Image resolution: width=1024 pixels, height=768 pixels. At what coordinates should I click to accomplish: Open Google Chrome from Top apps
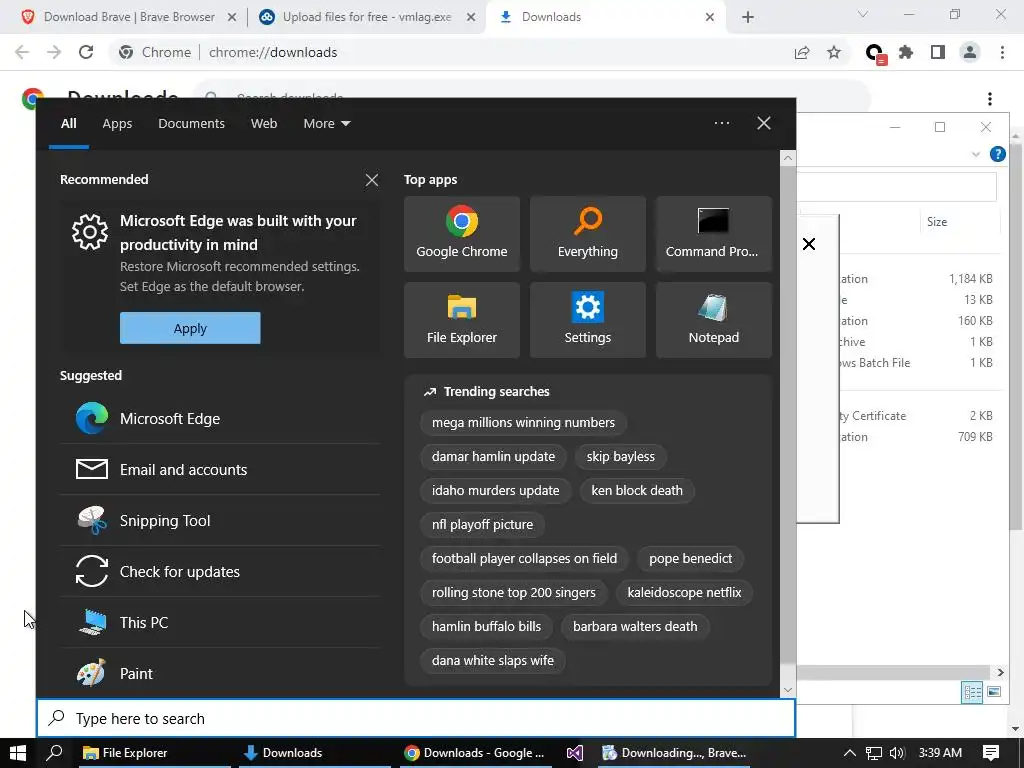tap(462, 234)
